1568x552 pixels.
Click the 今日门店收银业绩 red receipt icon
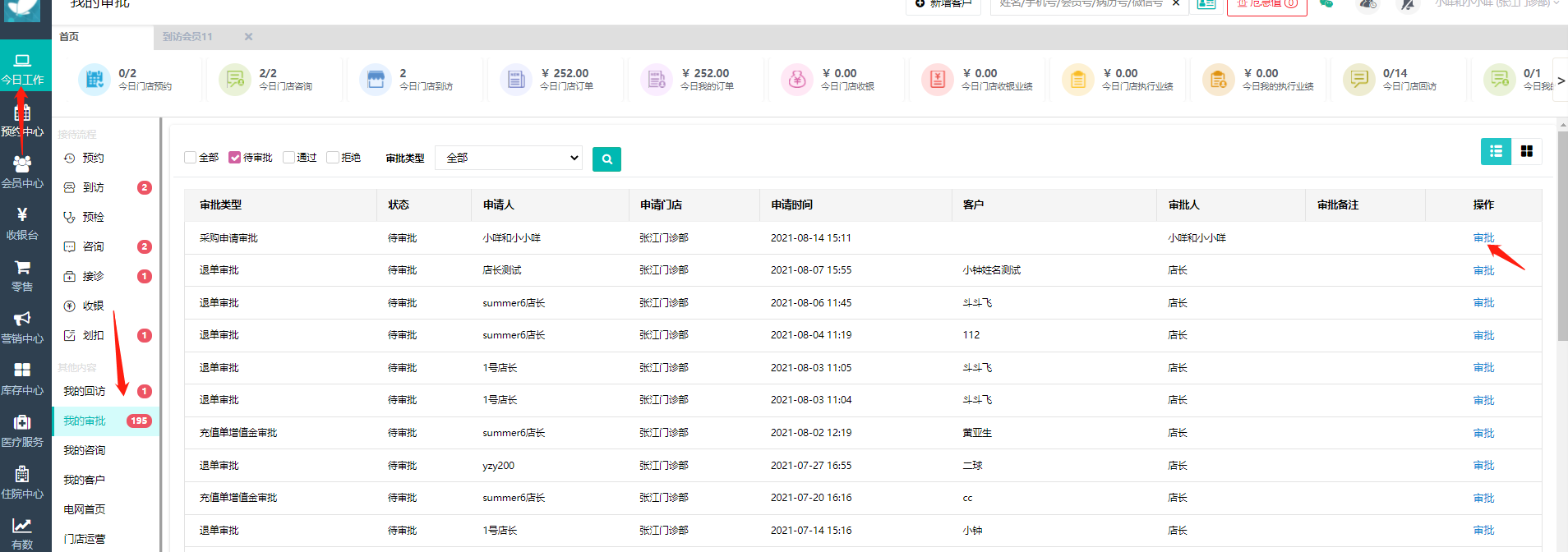coord(938,80)
